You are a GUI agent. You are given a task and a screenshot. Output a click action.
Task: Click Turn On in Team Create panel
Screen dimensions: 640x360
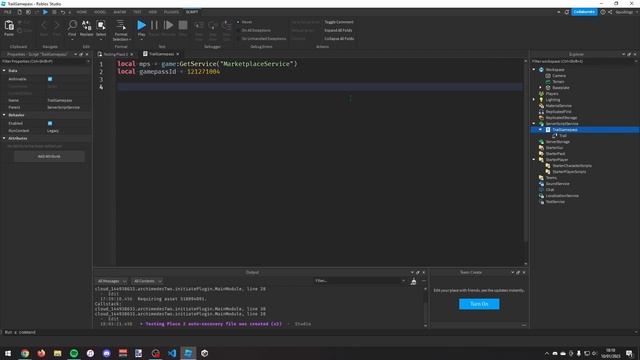coord(479,304)
